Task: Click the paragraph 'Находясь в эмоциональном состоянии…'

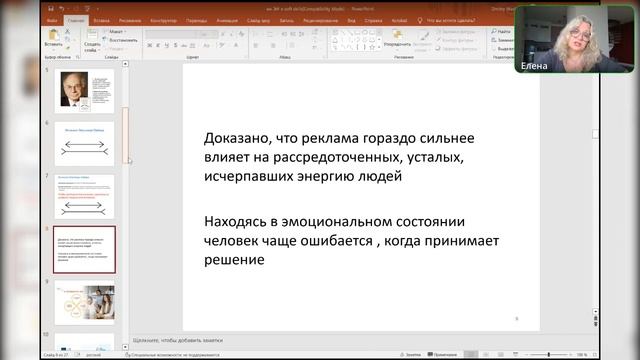Action: coord(351,240)
